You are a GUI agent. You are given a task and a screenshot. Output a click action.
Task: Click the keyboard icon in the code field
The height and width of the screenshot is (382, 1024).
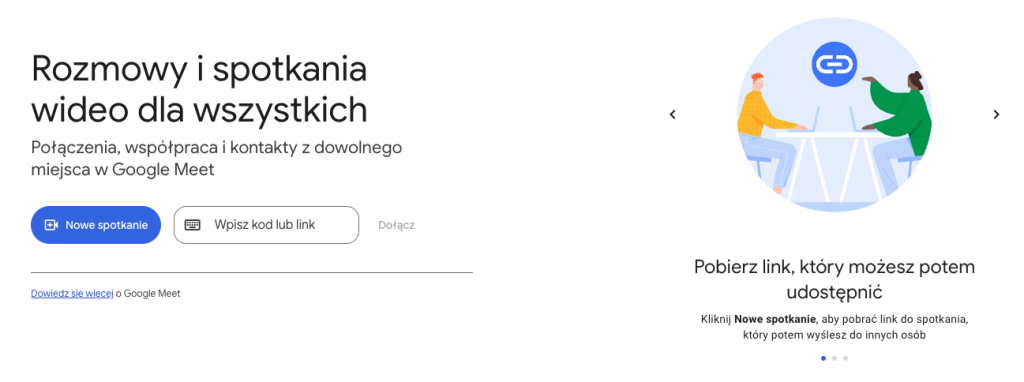[x=192, y=225]
